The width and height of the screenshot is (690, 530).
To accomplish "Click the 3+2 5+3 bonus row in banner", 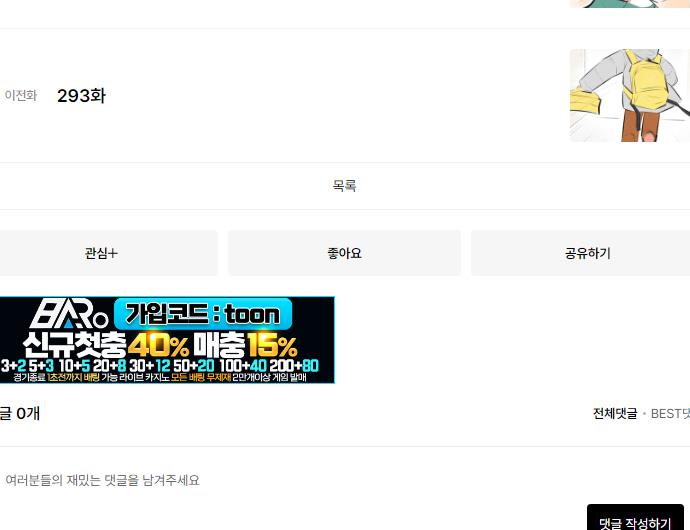I will [160, 365].
